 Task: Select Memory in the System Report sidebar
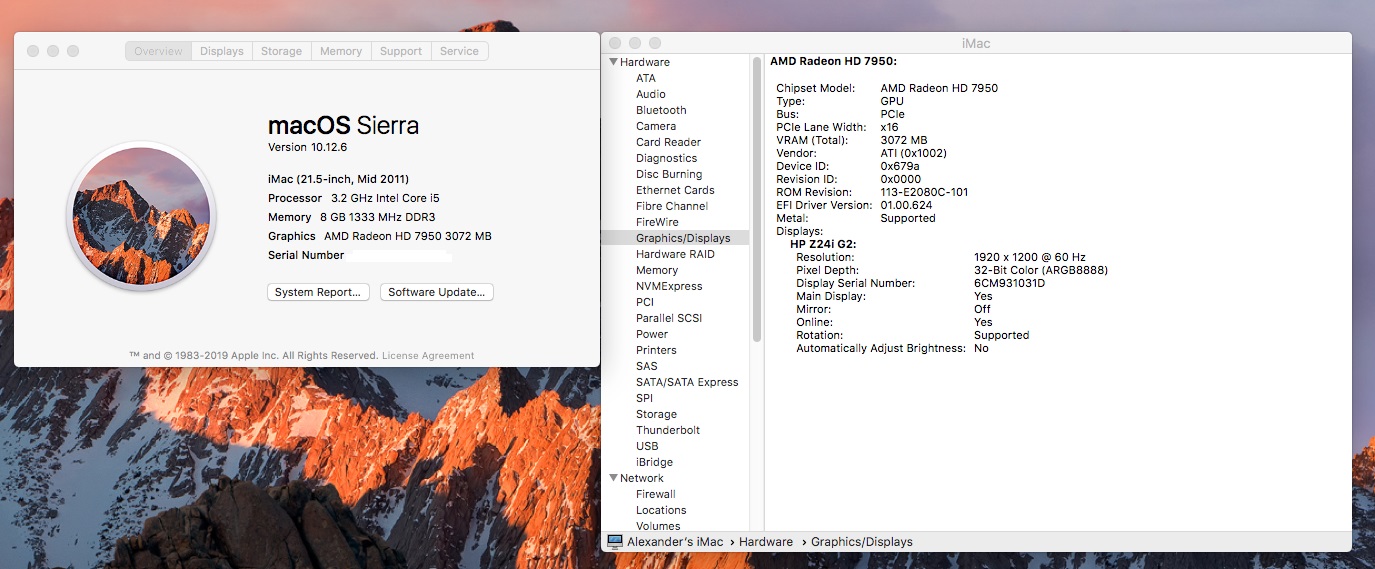pyautogui.click(x=657, y=270)
